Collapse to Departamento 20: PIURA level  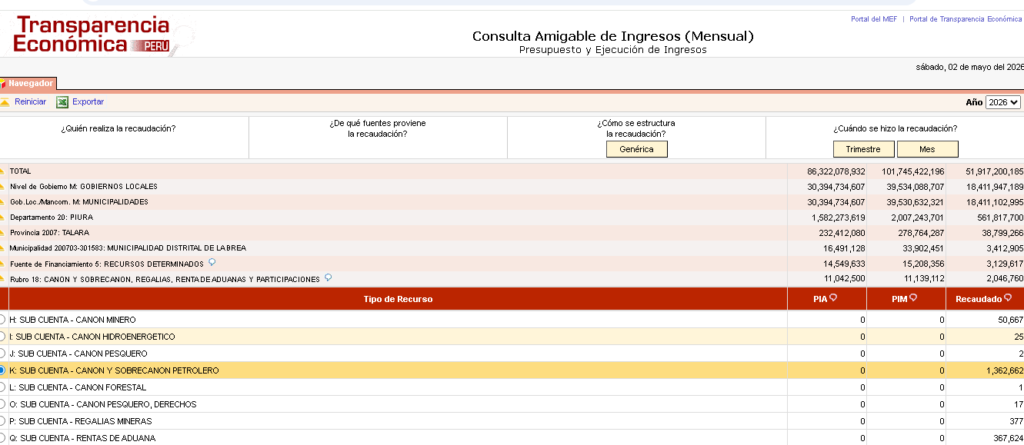(x=2, y=217)
